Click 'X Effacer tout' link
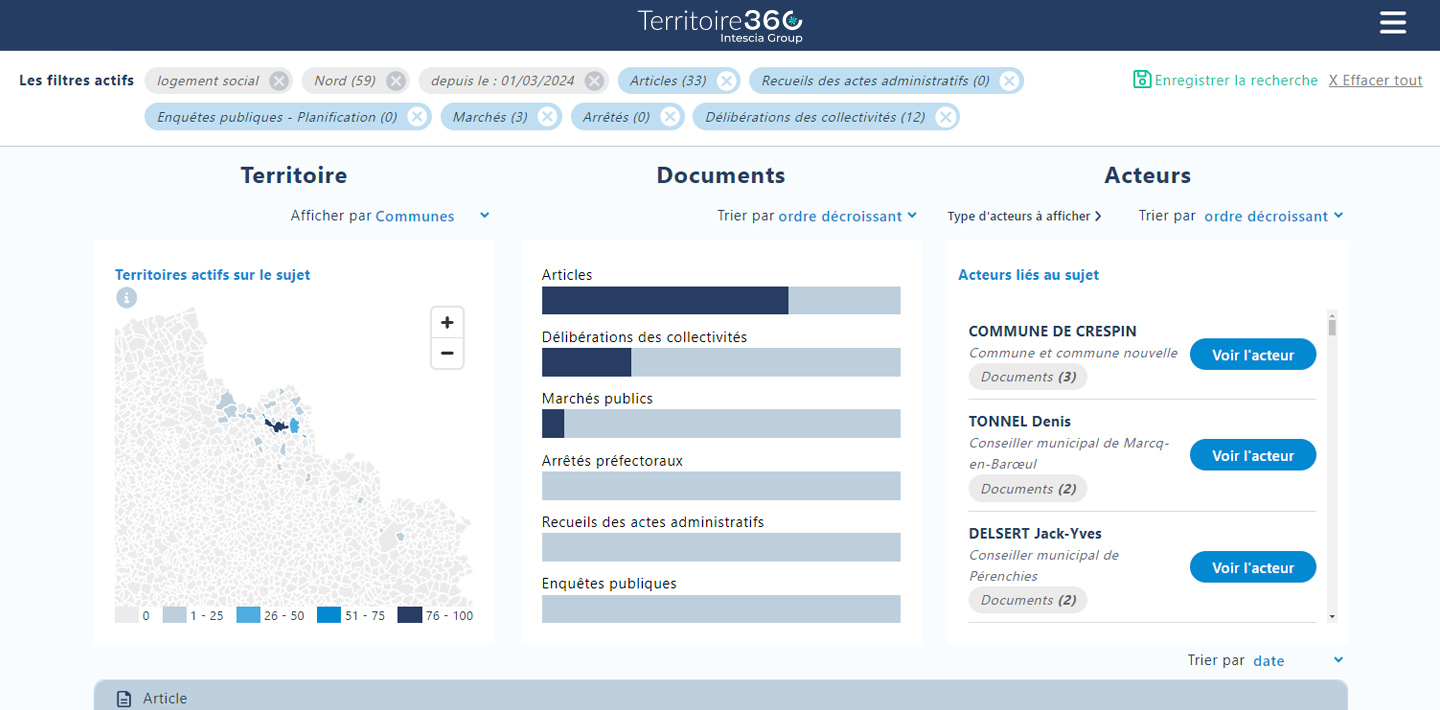This screenshot has width=1440, height=710. point(1375,80)
